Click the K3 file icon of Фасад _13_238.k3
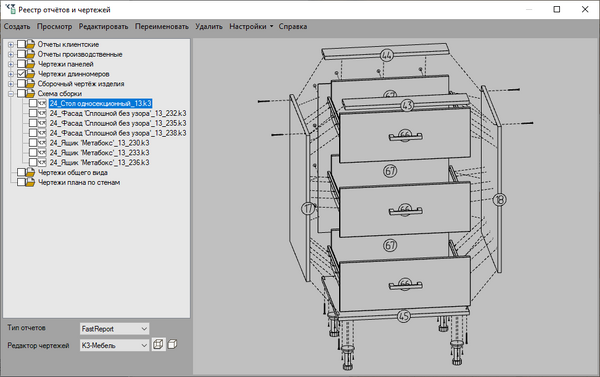The height and width of the screenshot is (377, 600). click(42, 133)
